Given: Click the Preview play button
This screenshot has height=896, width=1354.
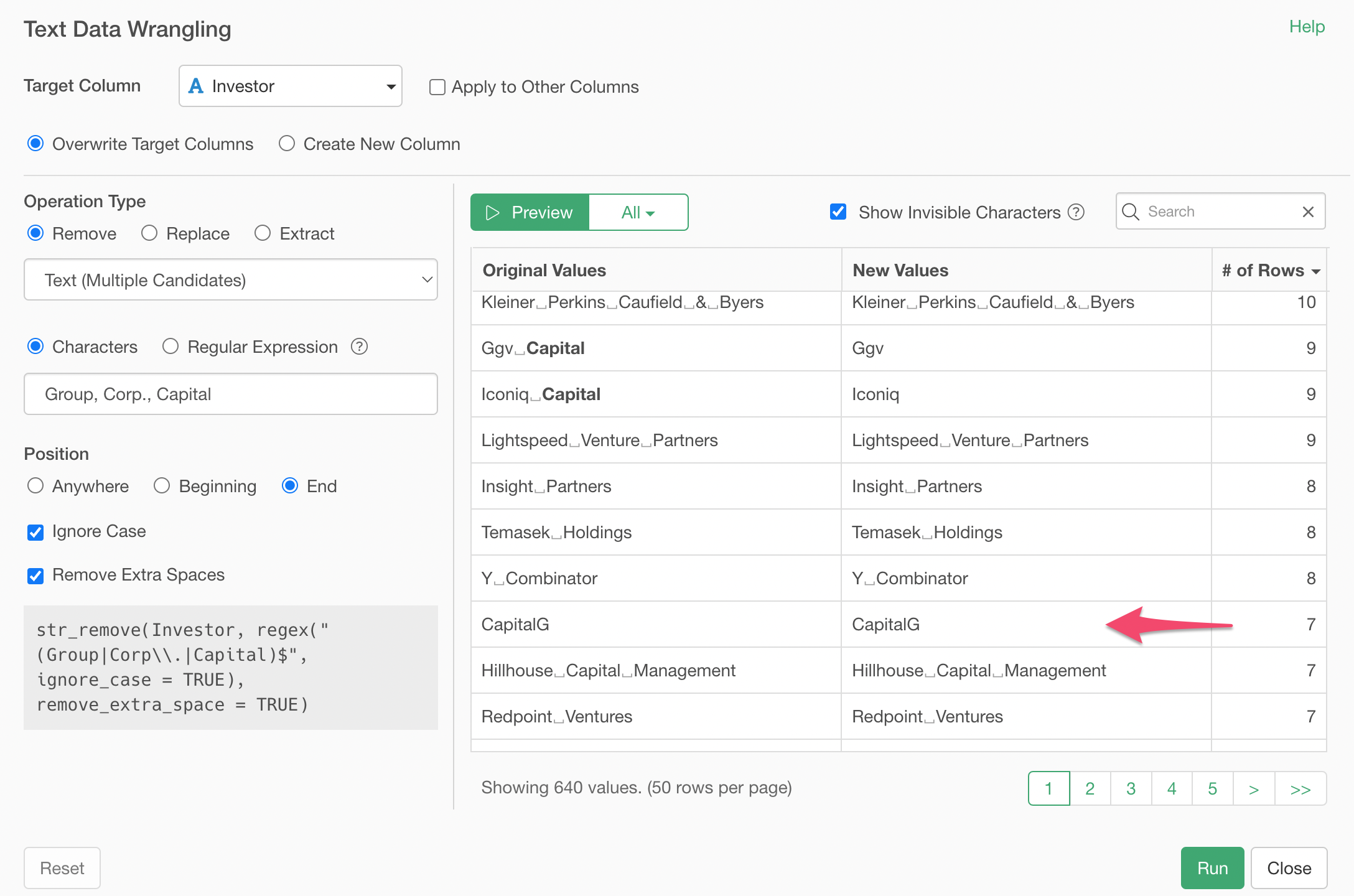Looking at the screenshot, I should (530, 212).
